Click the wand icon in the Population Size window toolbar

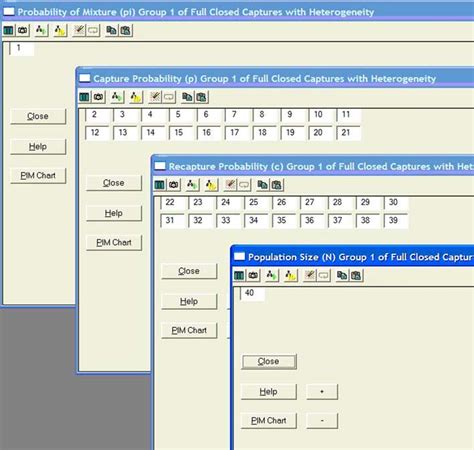tap(310, 275)
